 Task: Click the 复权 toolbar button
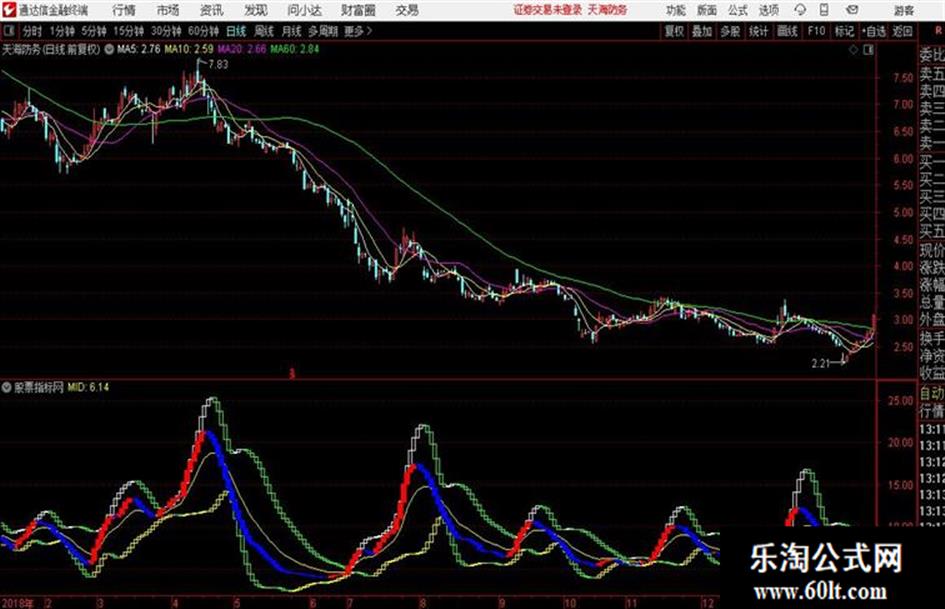(674, 31)
